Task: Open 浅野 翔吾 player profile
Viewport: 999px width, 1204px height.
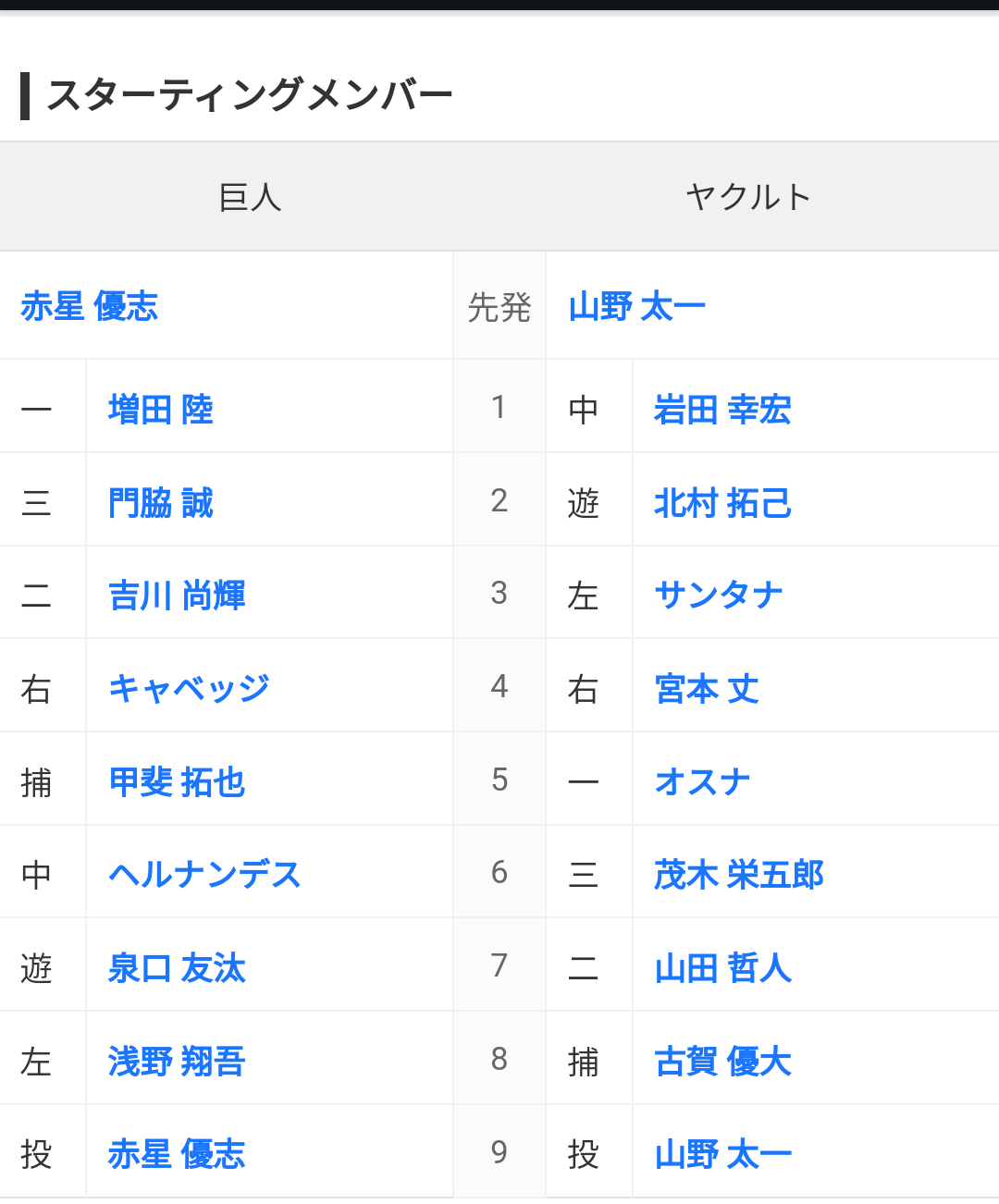Action: 177,1062
